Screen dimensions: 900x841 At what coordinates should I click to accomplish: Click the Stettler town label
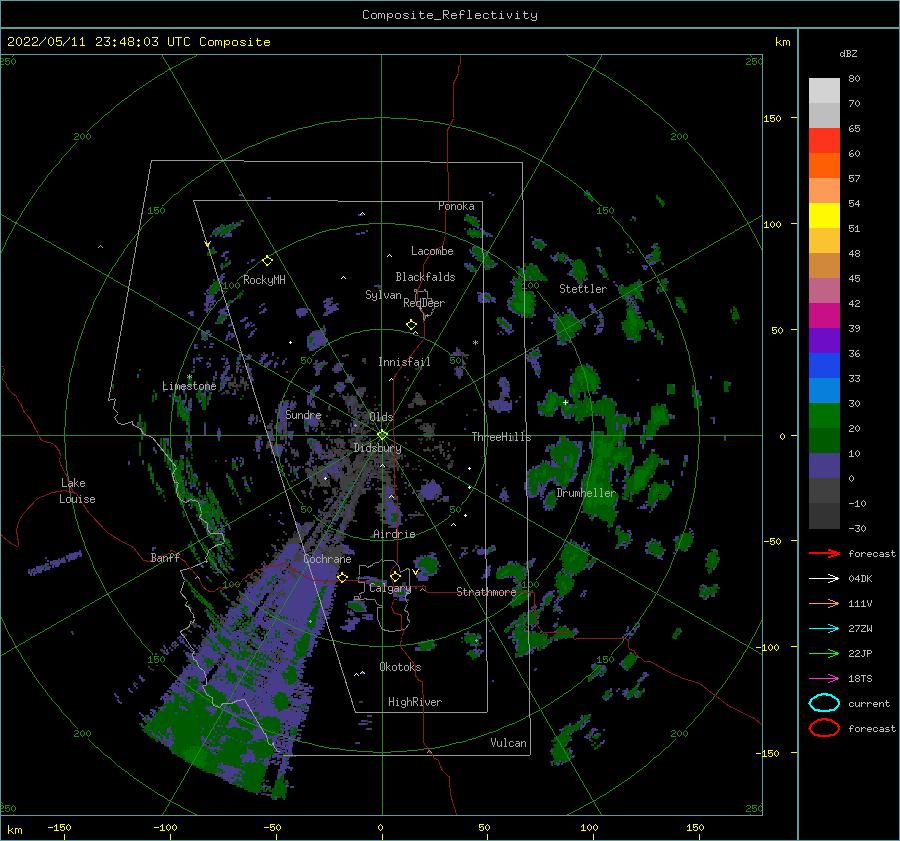click(x=583, y=289)
